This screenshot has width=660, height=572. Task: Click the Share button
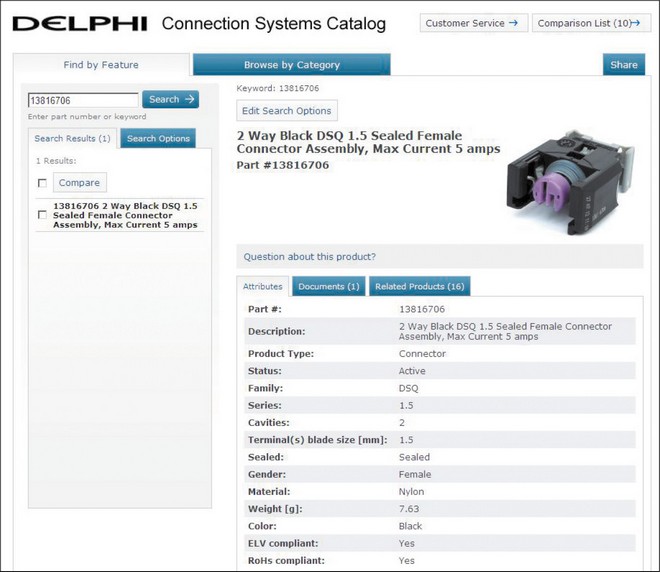(x=623, y=65)
